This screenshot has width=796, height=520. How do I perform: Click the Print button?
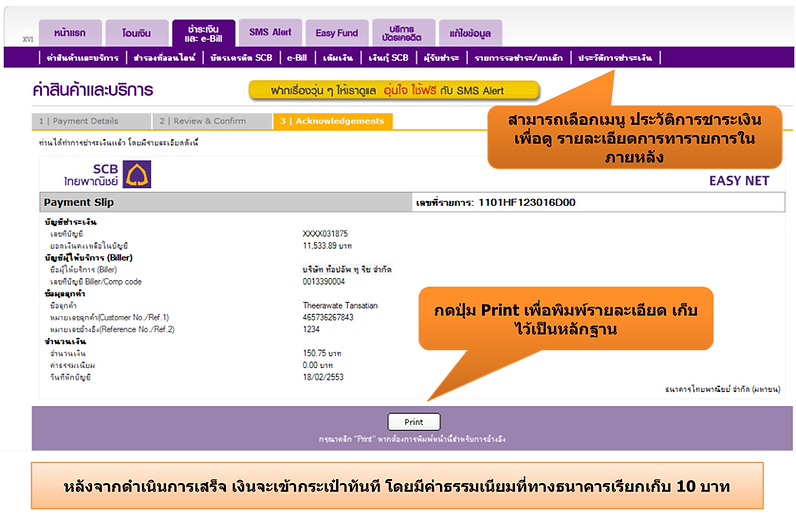point(414,422)
